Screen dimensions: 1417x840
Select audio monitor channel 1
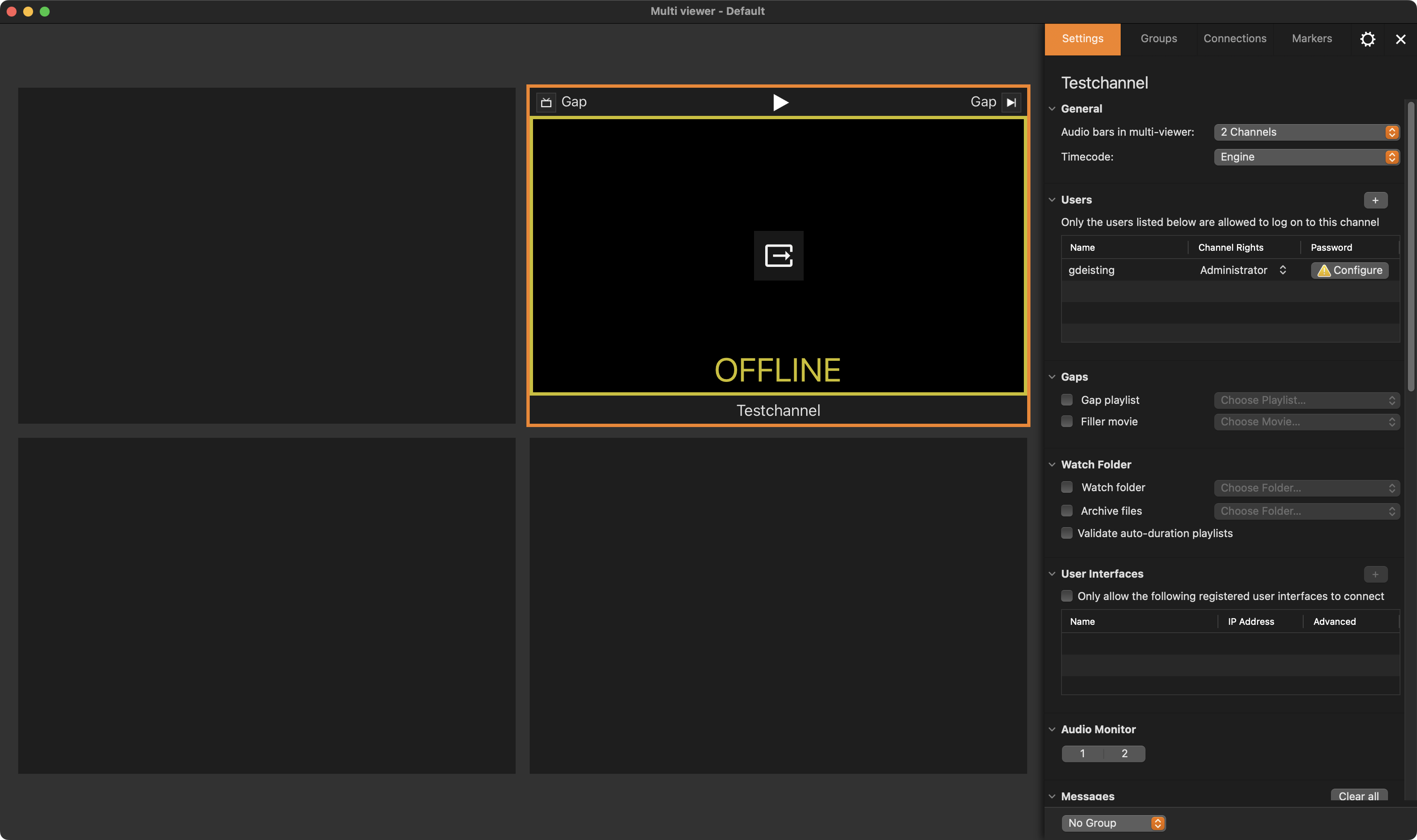pyautogui.click(x=1083, y=754)
